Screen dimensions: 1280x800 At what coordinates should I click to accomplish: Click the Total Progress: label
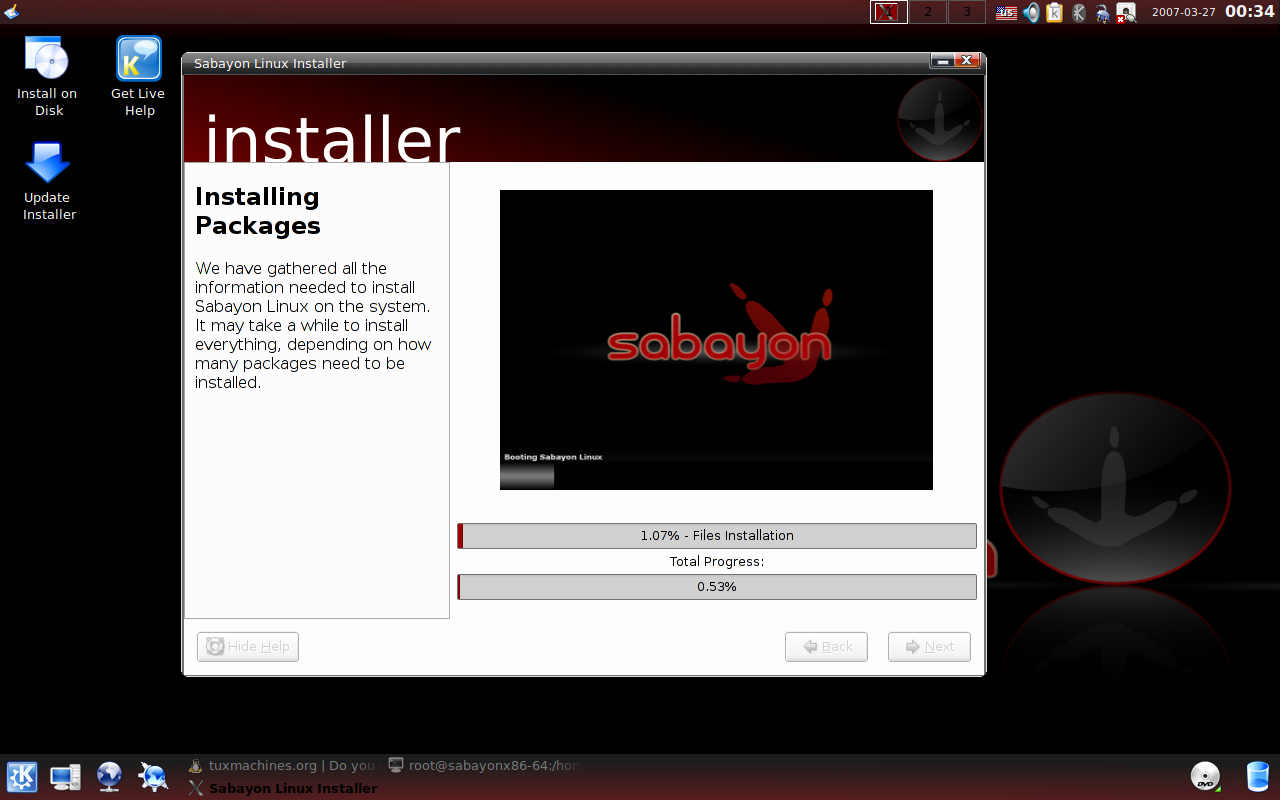717,562
